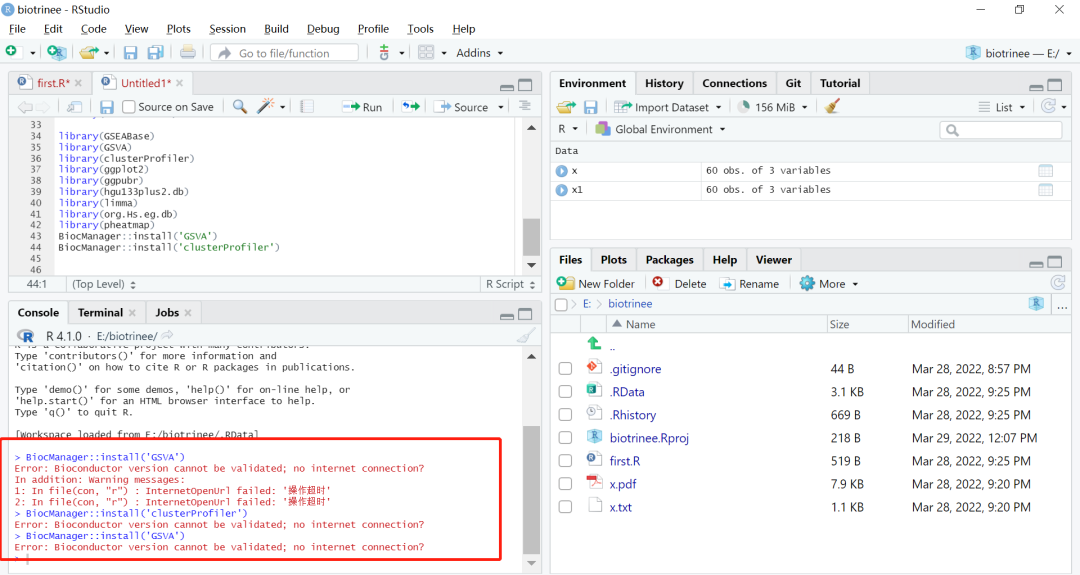Open the Session menu

(227, 29)
